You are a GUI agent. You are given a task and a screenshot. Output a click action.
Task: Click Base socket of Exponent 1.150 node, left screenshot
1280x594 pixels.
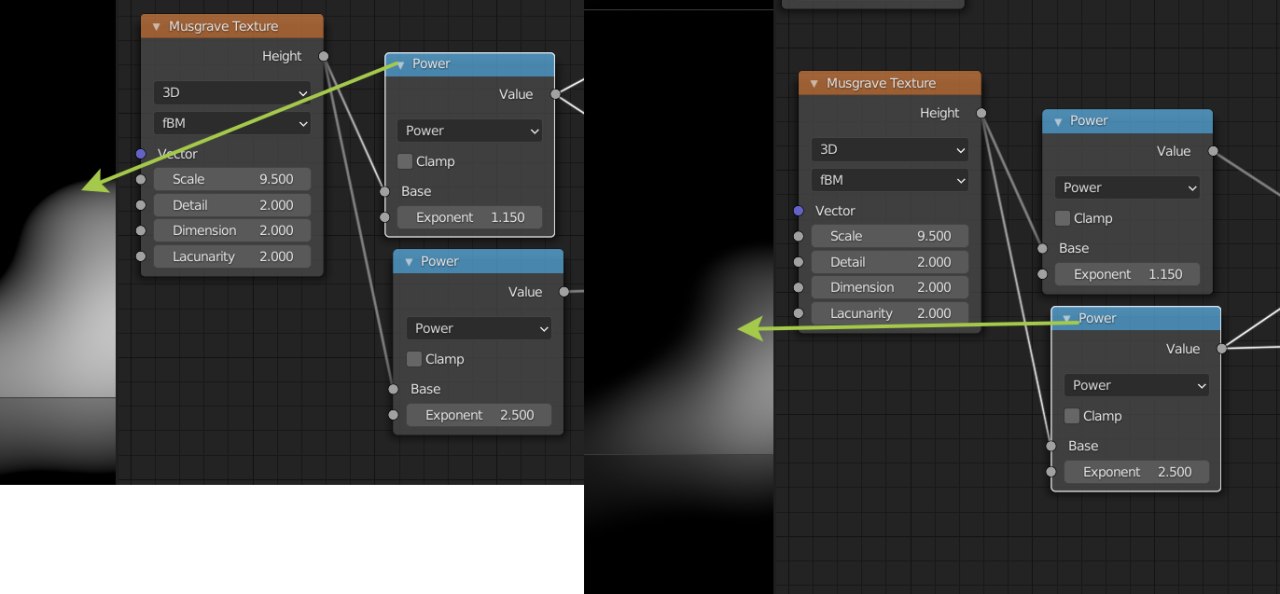pos(385,191)
